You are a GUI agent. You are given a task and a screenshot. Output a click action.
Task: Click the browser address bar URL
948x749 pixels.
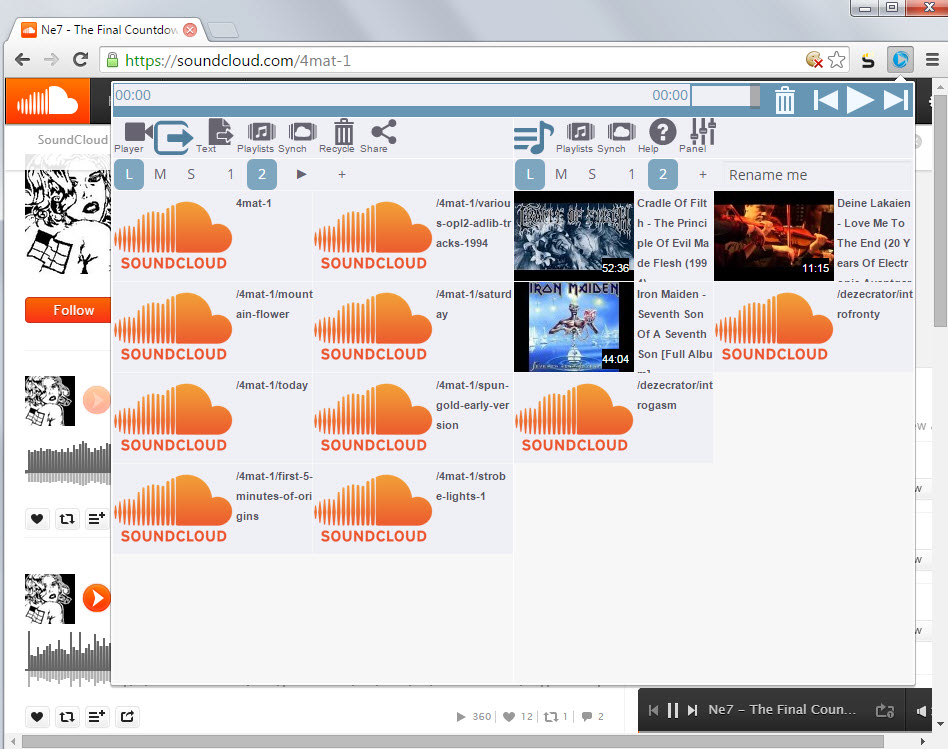237,60
